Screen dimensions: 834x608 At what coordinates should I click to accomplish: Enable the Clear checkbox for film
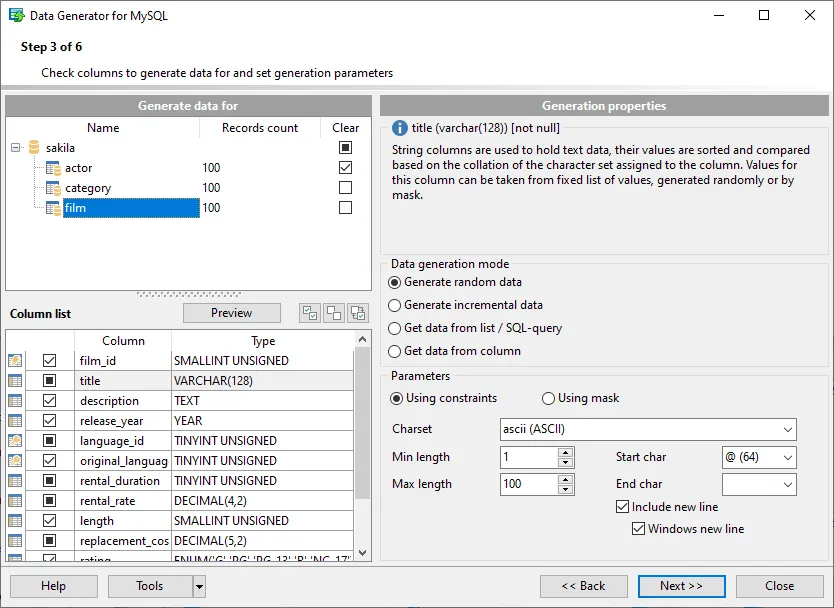(346, 208)
